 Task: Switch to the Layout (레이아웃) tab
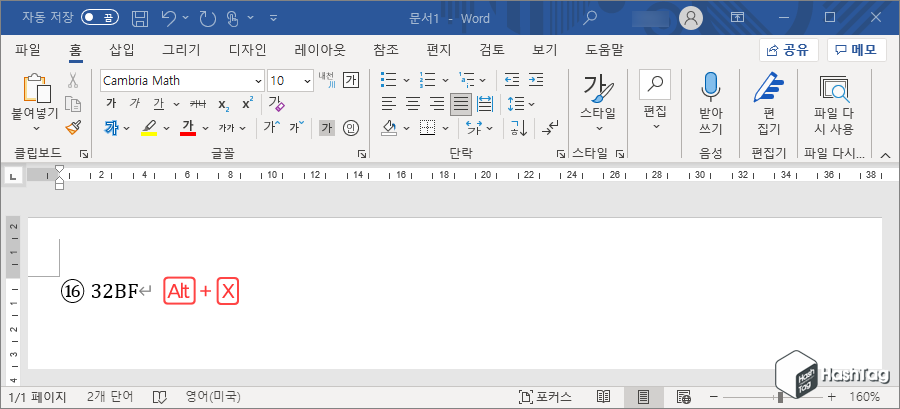tap(320, 50)
